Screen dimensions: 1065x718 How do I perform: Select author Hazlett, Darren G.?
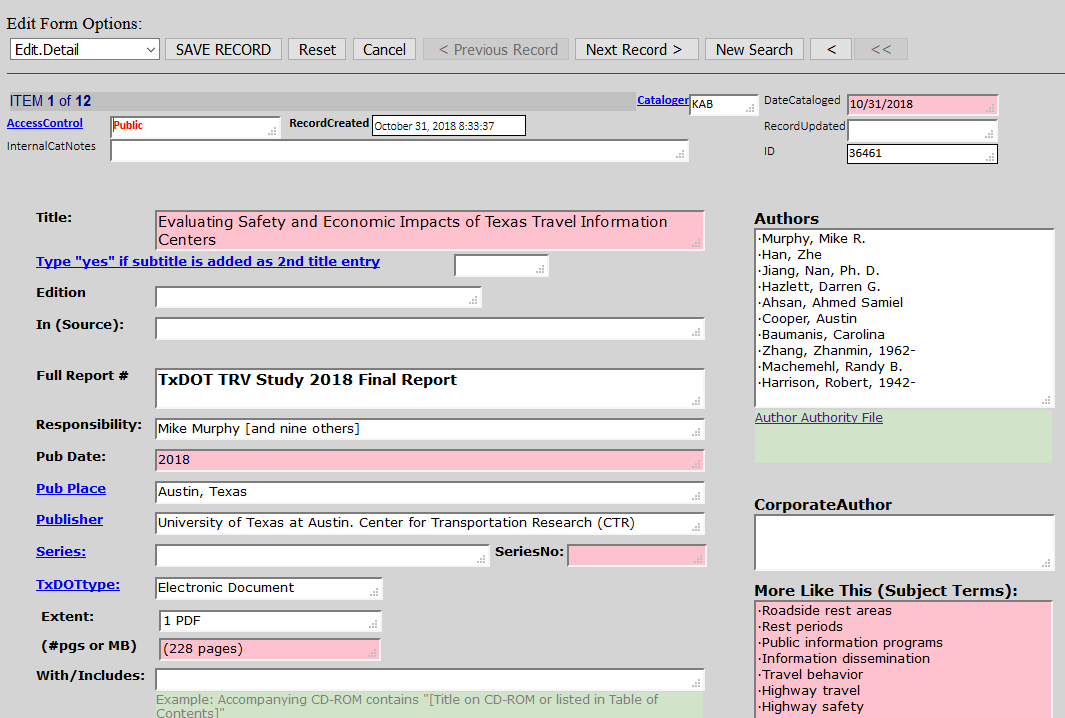[819, 287]
